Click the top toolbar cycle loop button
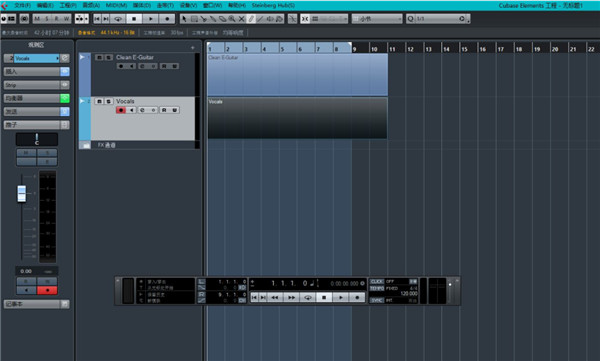The height and width of the screenshot is (361, 600). pyautogui.click(x=118, y=19)
